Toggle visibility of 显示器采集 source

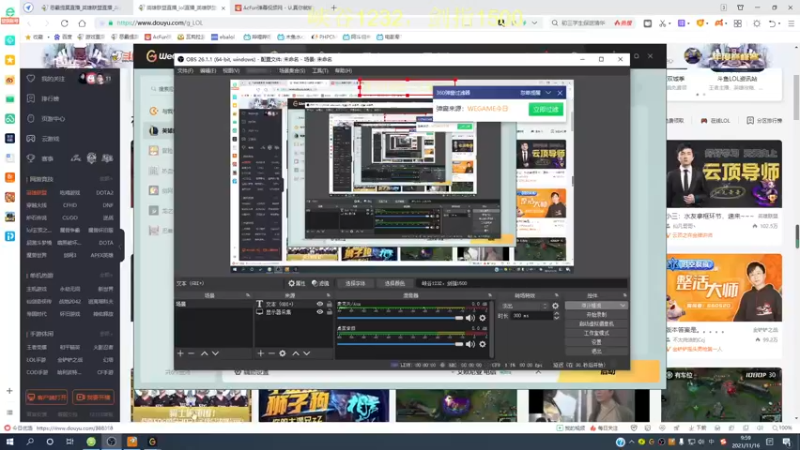[x=320, y=312]
